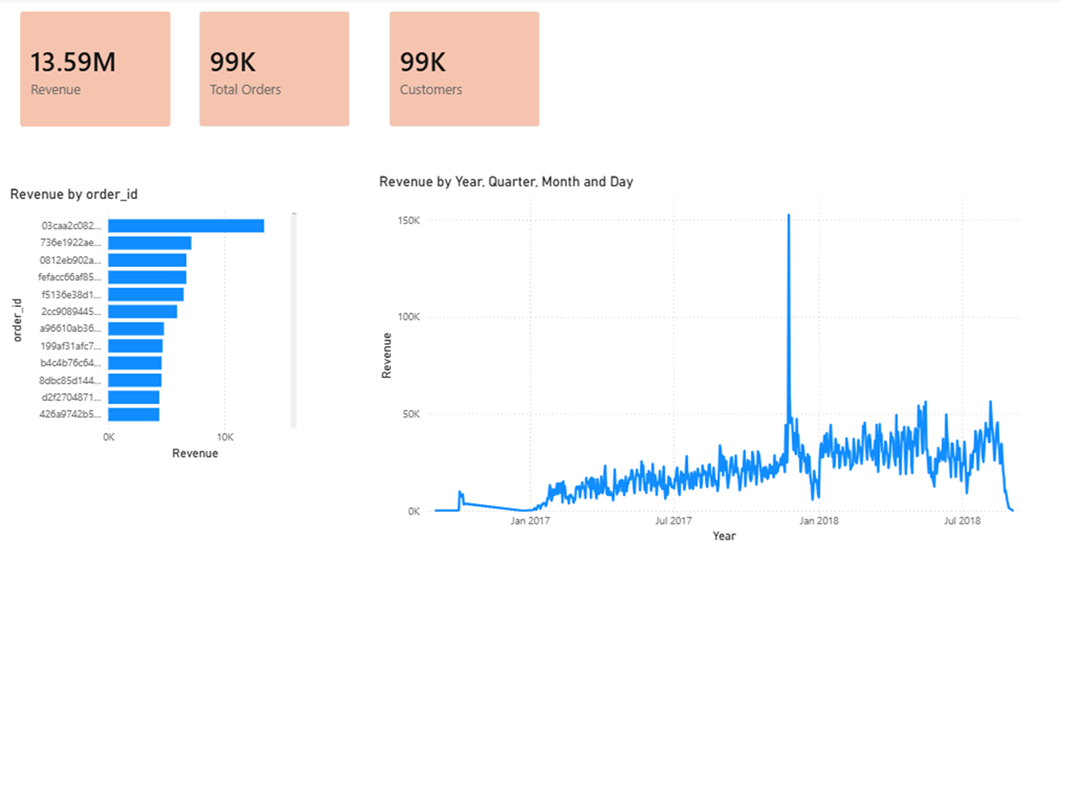
Task: Select the 2cc9089445 order bar
Action: [x=142, y=311]
